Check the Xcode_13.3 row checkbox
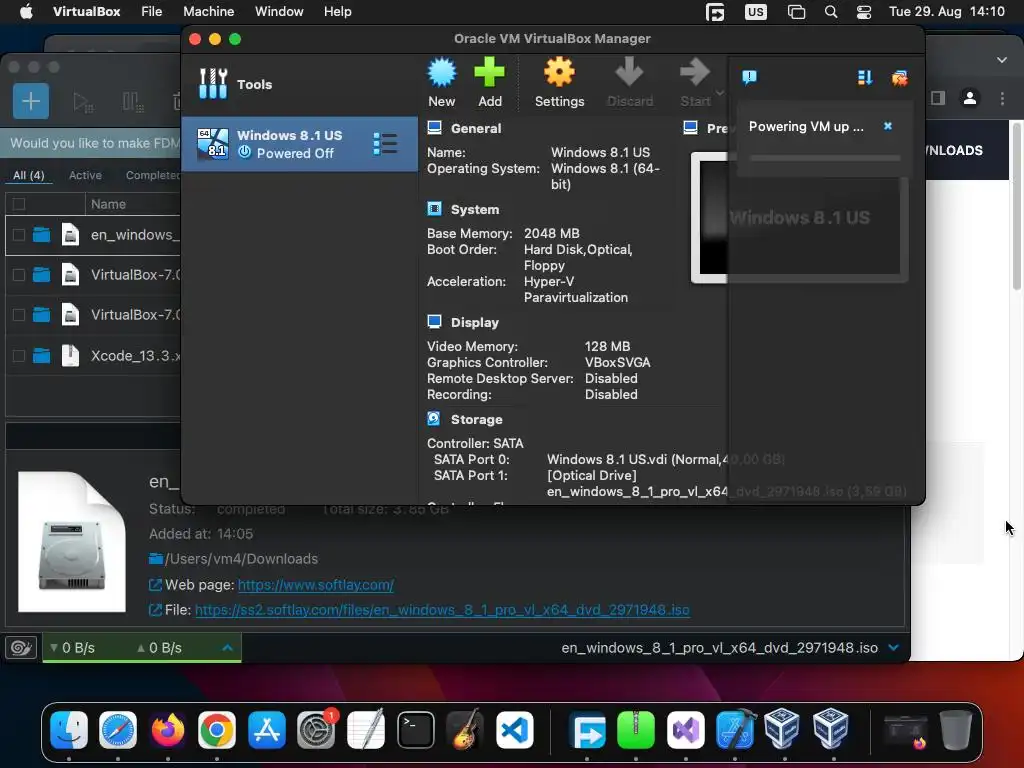The image size is (1024, 768). click(19, 355)
